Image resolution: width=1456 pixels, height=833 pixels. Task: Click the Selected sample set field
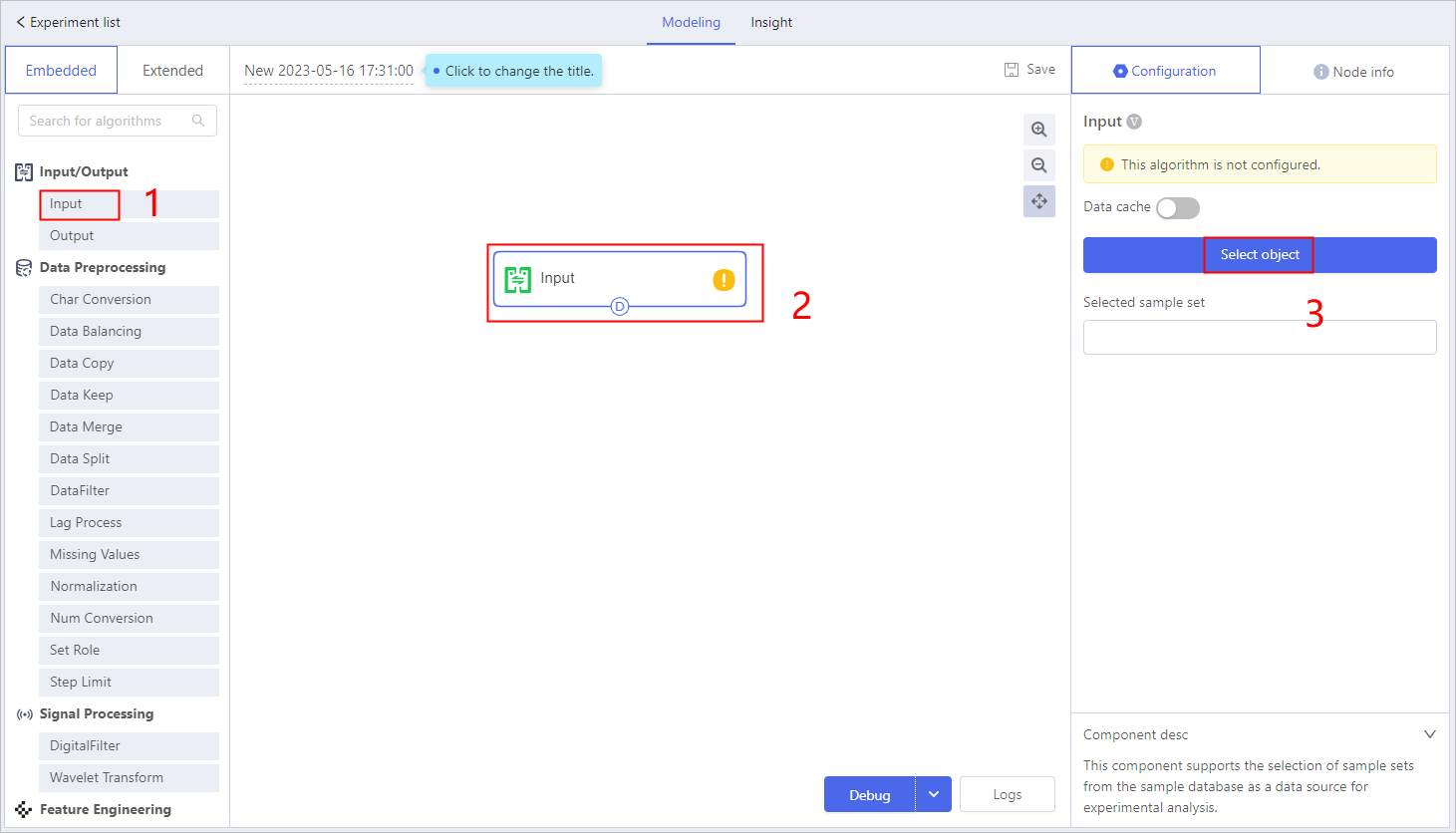coord(1259,337)
